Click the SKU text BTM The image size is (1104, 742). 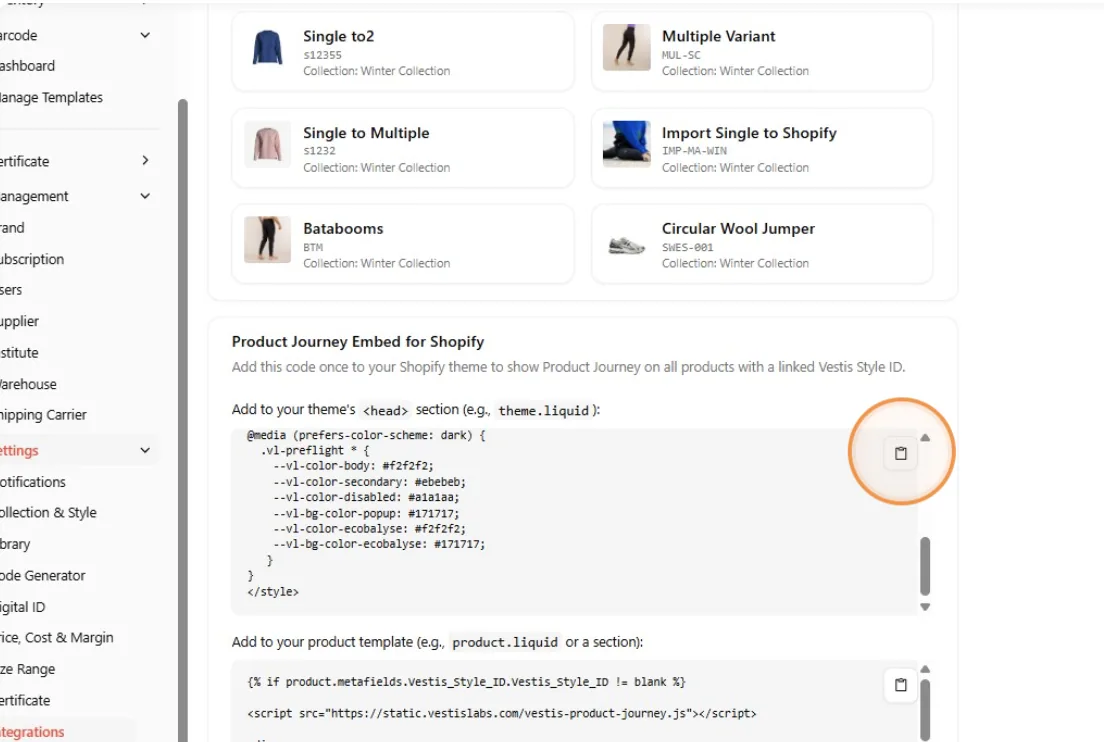coord(313,247)
